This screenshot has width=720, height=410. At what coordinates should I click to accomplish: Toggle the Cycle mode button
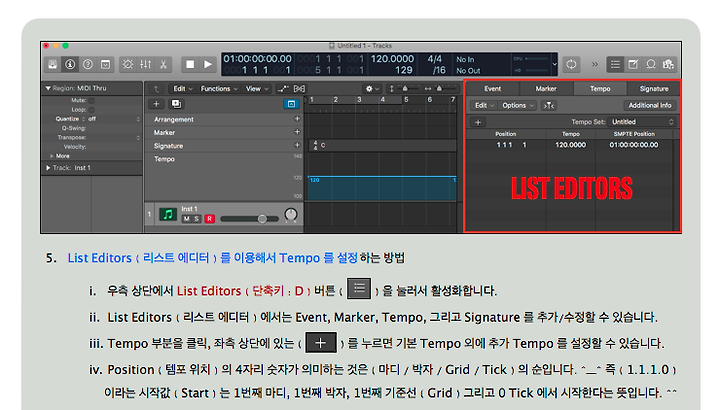(571, 64)
